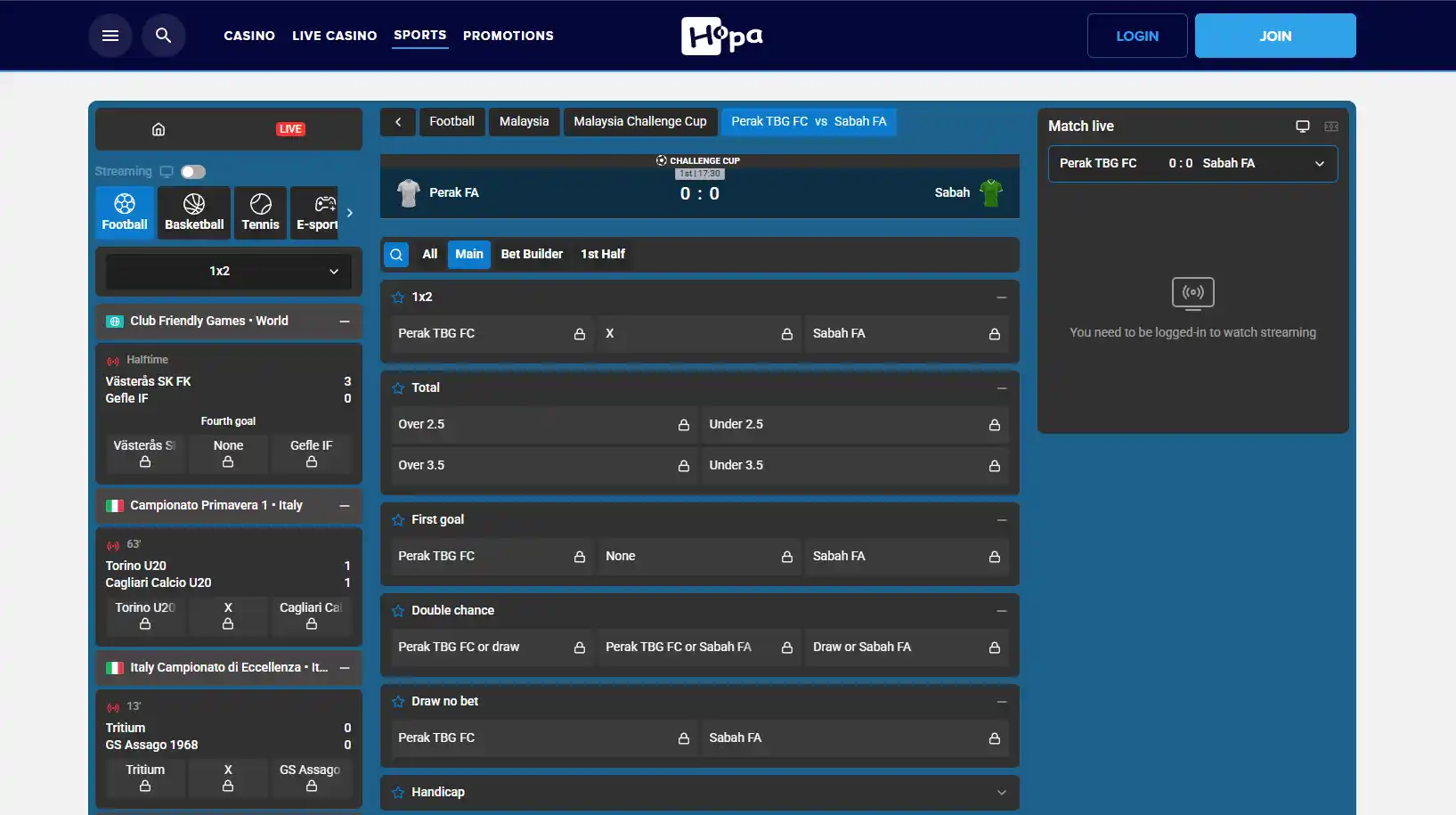Collapse Club Friendly Games World section
The height and width of the screenshot is (815, 1456).
(345, 322)
